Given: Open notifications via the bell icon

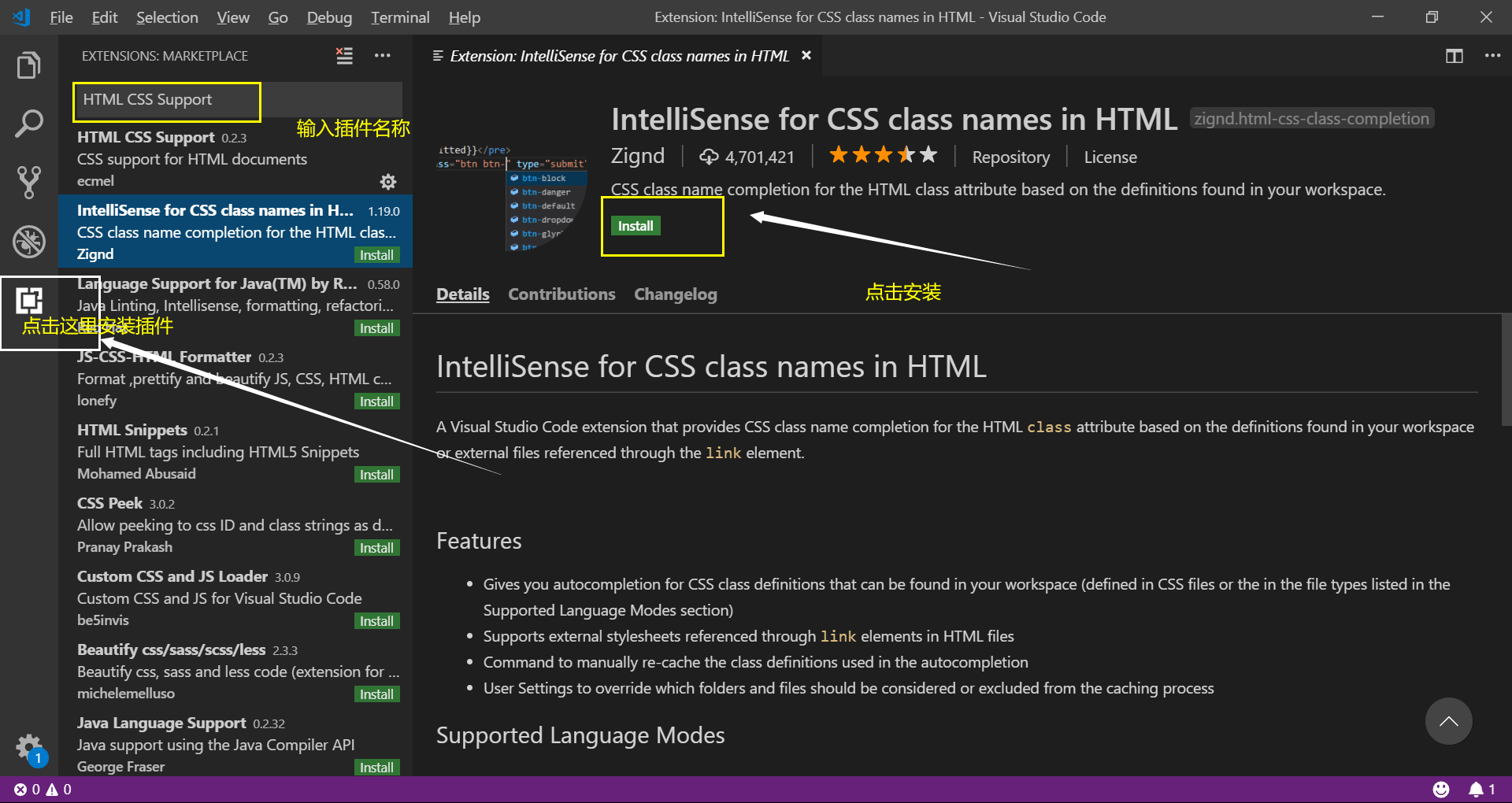Looking at the screenshot, I should (1478, 790).
